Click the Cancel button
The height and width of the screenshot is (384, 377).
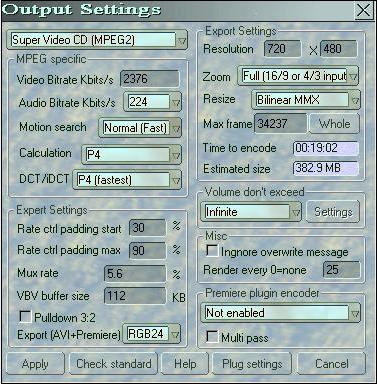pyautogui.click(x=332, y=364)
